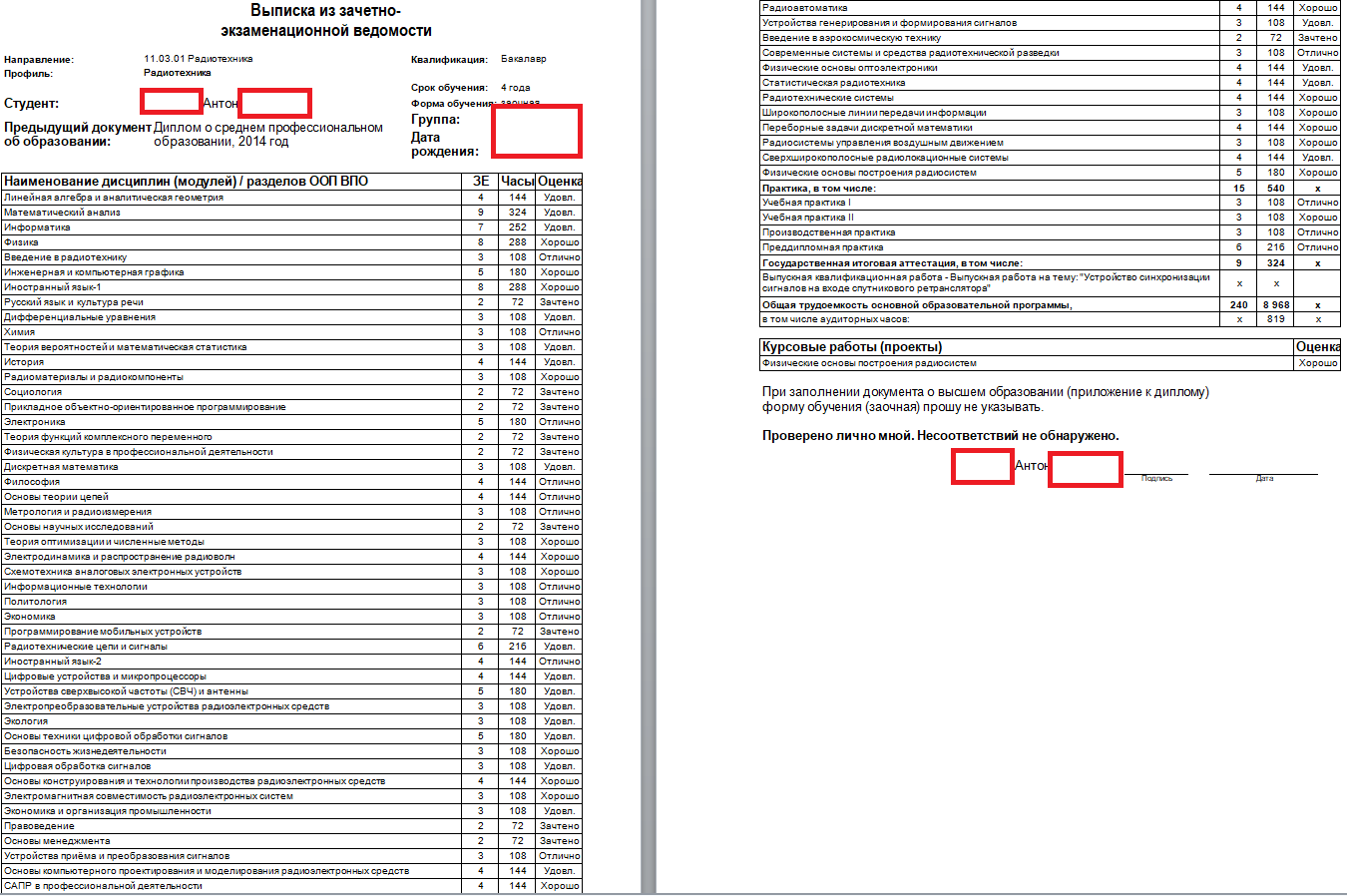
Task: Click the "Студент:" label
Action: pyautogui.click(x=31, y=104)
